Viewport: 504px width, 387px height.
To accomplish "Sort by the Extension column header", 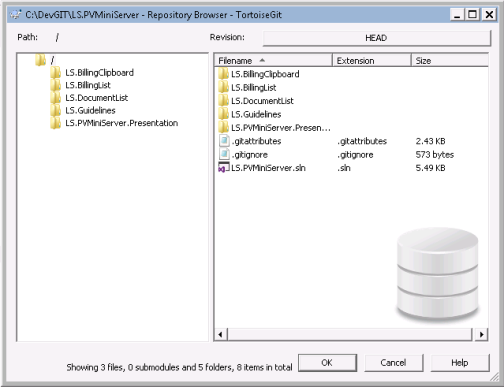I will pos(372,61).
